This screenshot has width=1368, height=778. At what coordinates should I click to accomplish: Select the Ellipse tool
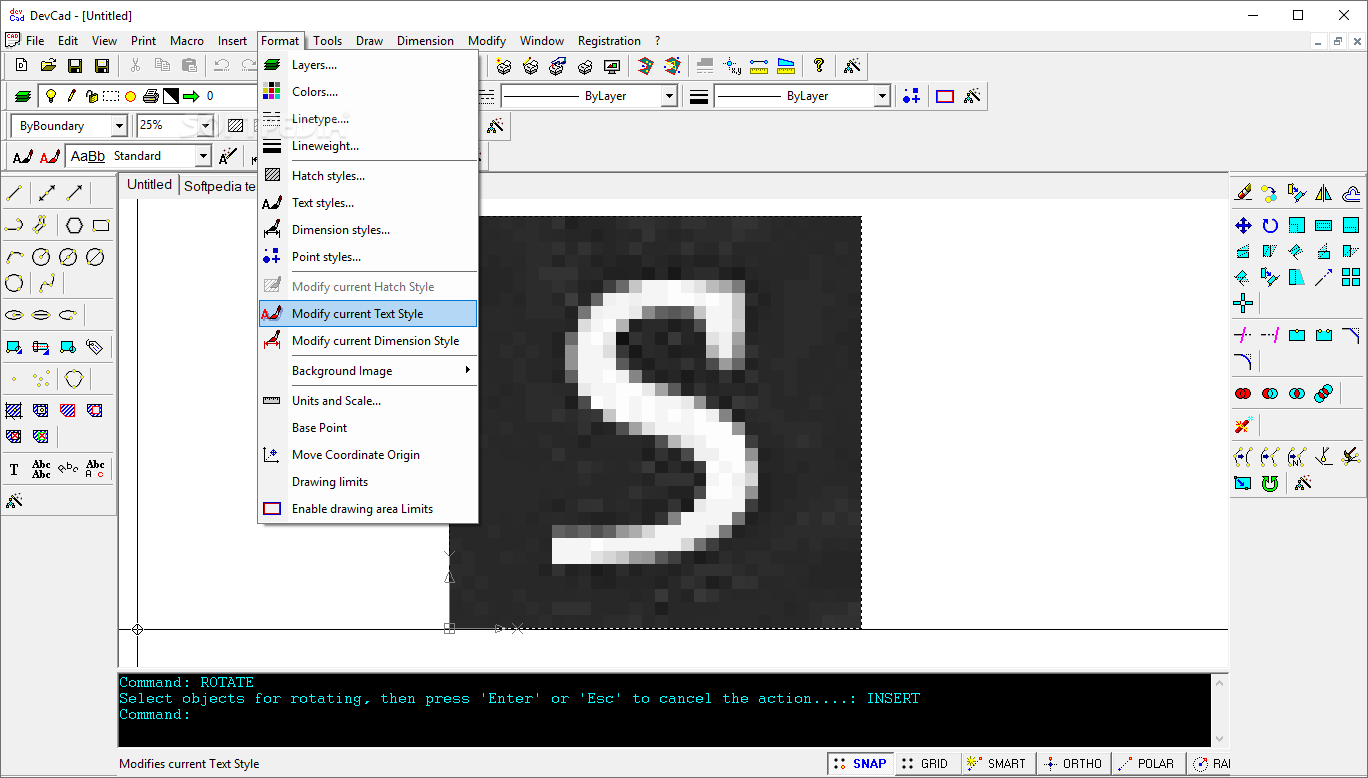pyautogui.click(x=14, y=314)
